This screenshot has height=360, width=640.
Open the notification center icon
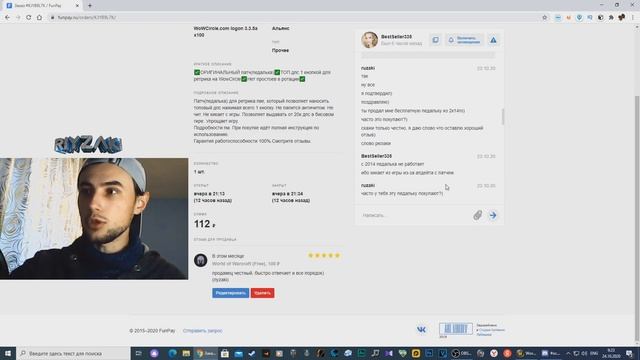click(x=629, y=353)
